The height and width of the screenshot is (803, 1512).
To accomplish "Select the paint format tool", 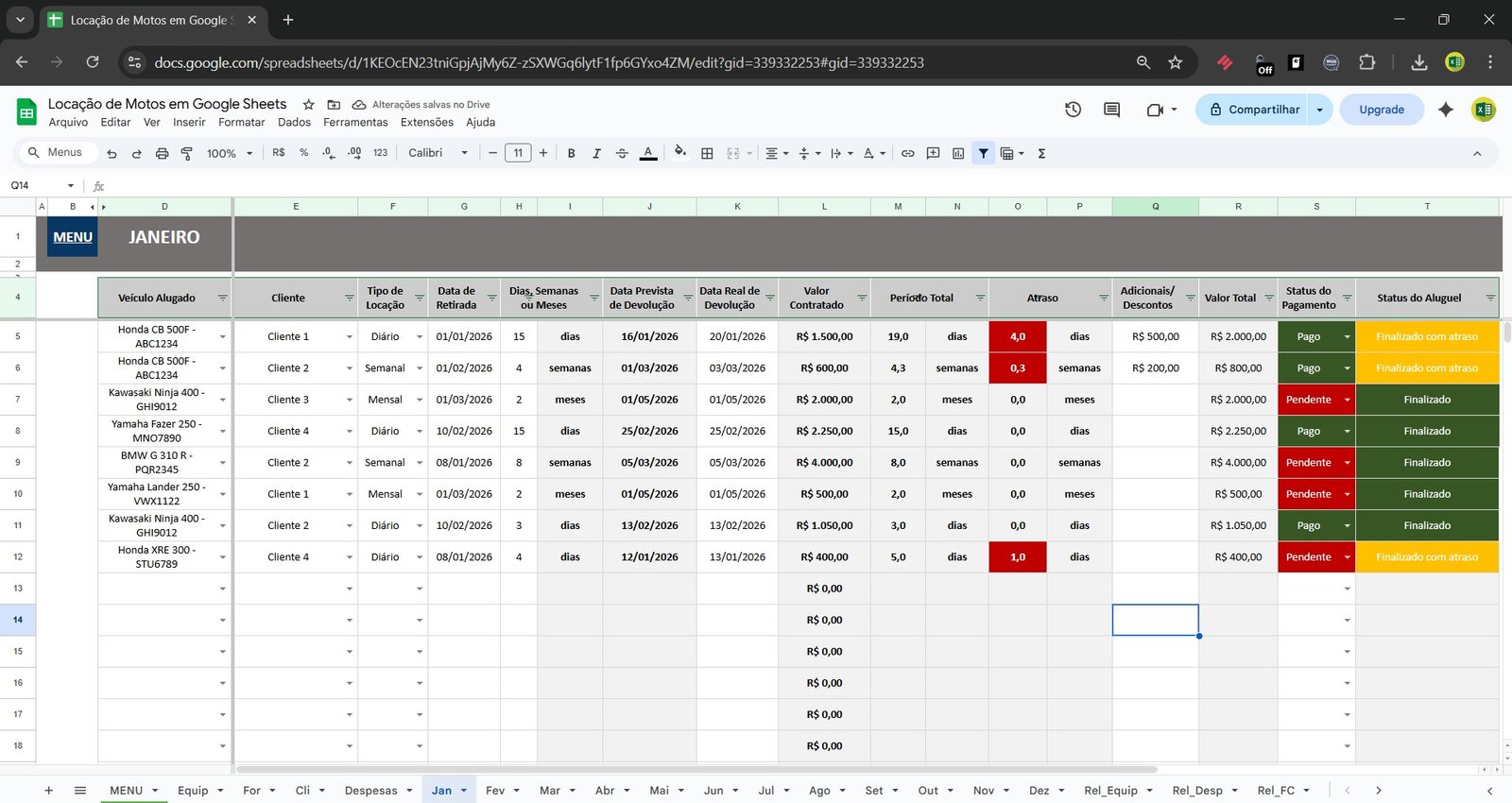I will (x=186, y=153).
